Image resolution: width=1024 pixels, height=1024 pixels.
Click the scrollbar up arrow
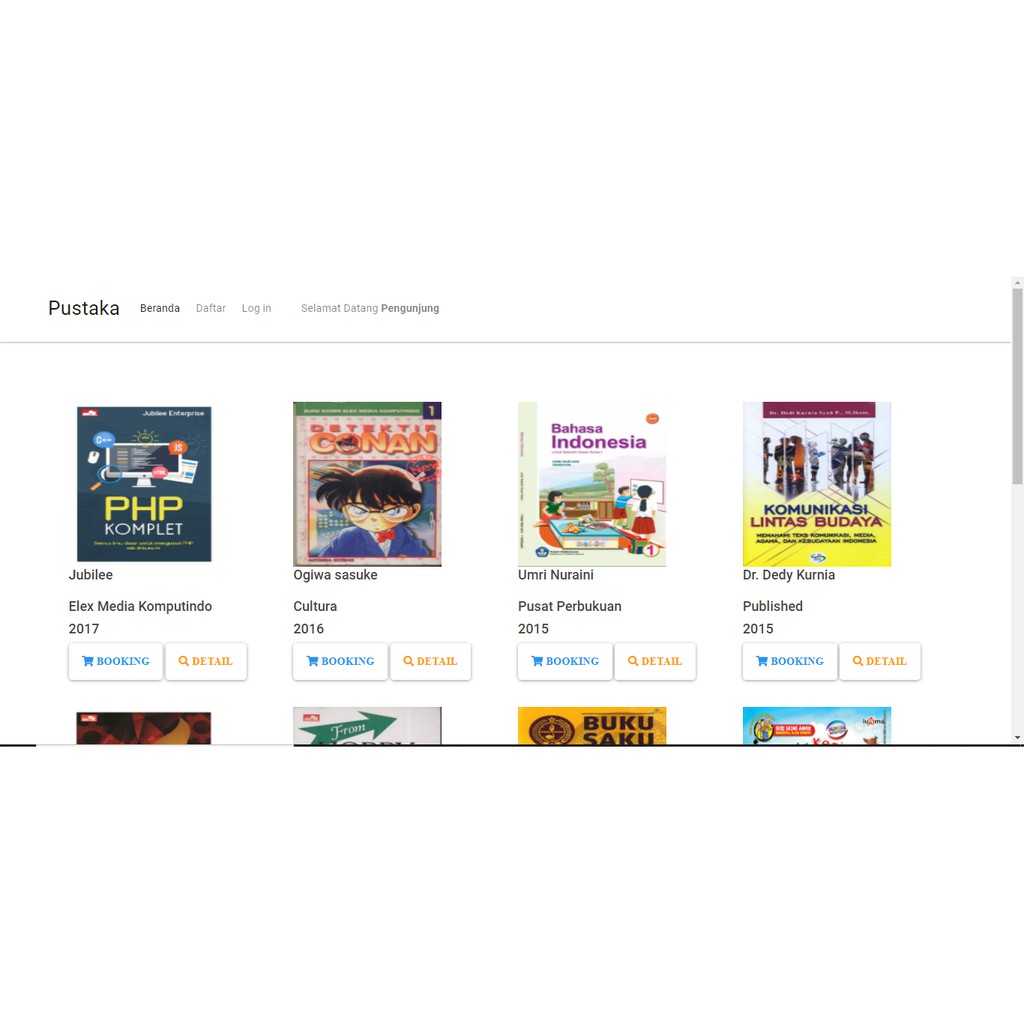1017,283
